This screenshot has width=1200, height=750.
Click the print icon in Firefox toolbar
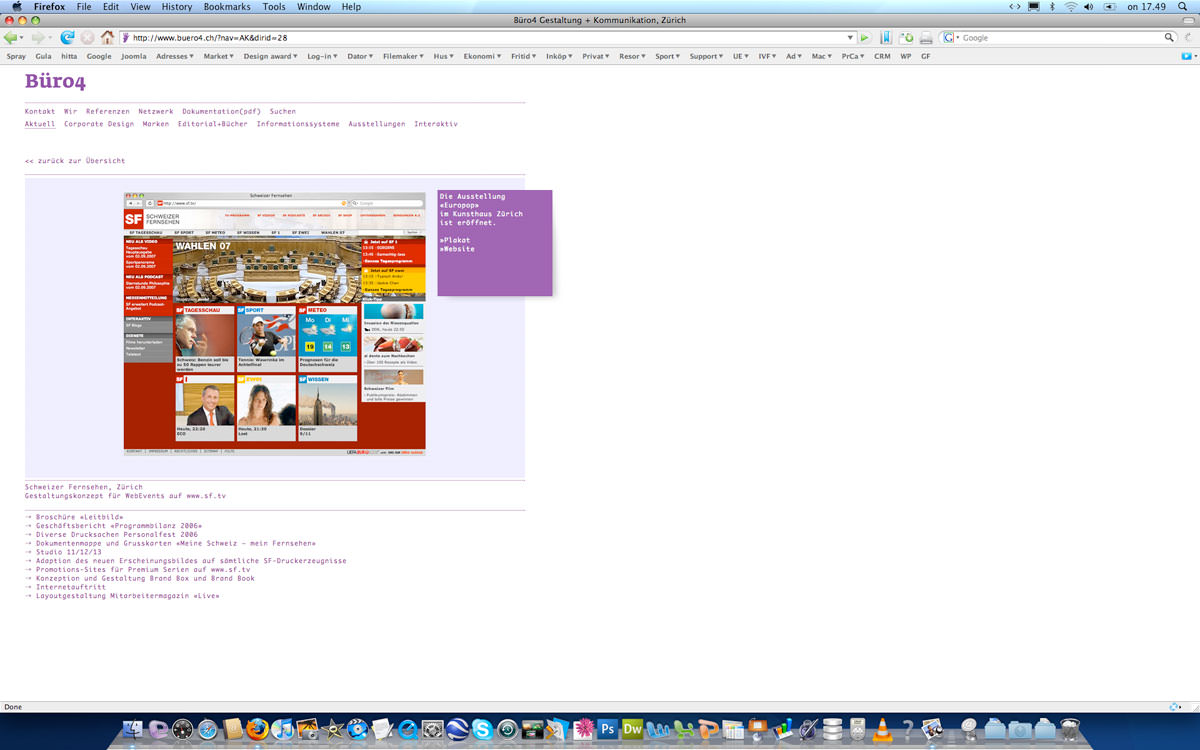click(x=926, y=37)
